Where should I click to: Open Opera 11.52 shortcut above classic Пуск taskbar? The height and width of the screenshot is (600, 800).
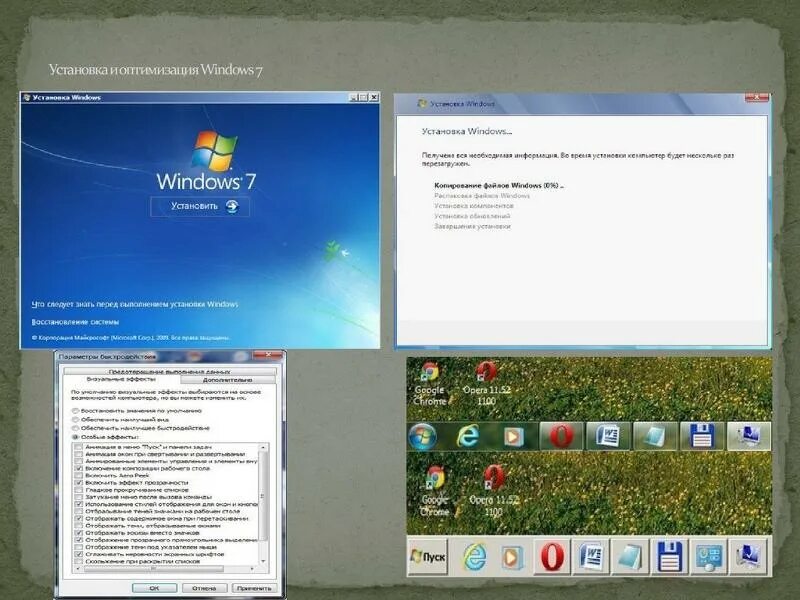click(x=494, y=491)
